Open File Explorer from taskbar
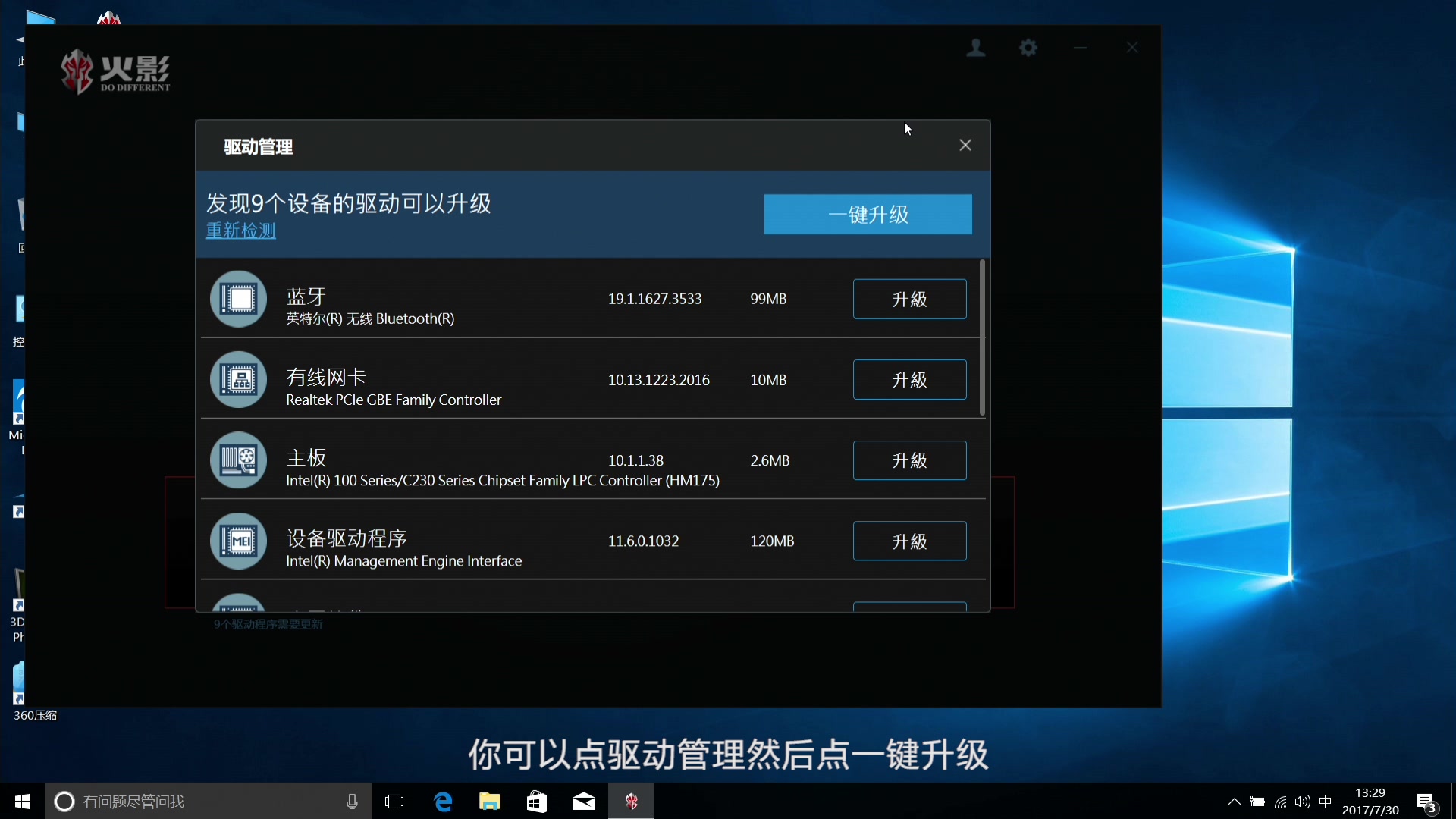Screen dimensions: 1456x819 pyautogui.click(x=490, y=801)
